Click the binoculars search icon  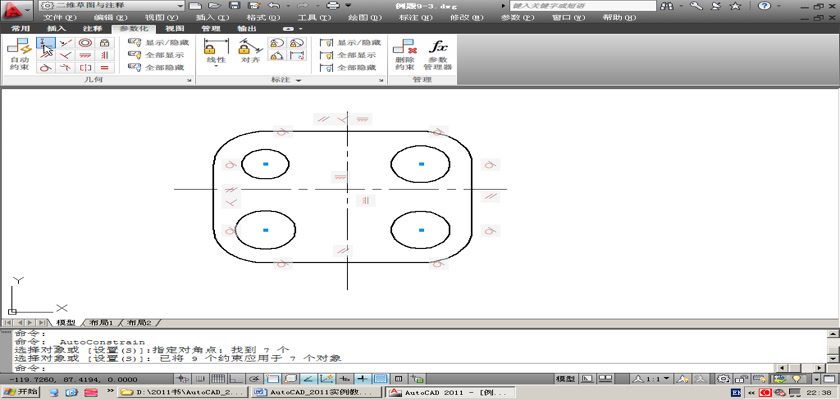click(x=667, y=6)
